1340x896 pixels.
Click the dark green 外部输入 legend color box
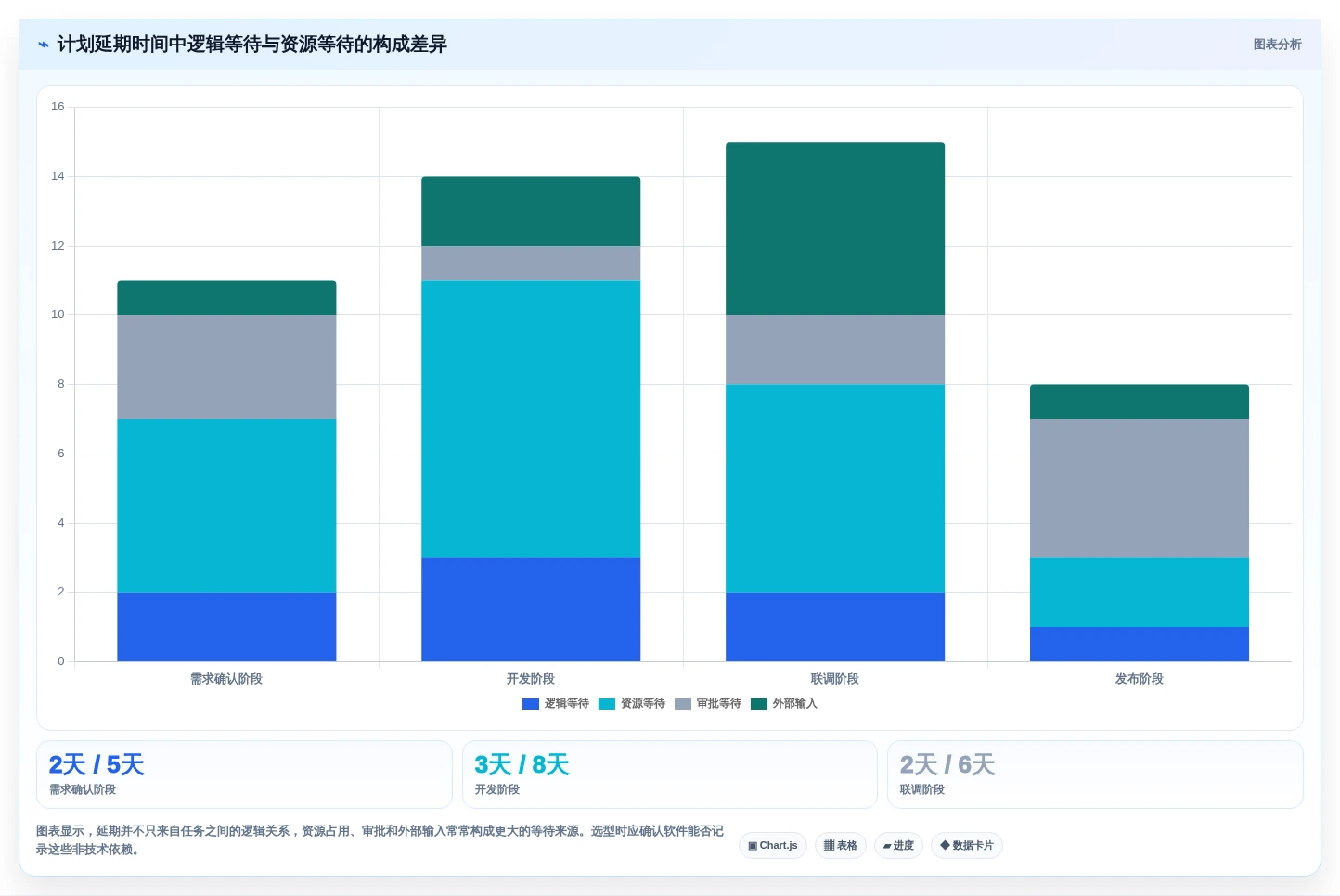click(759, 704)
